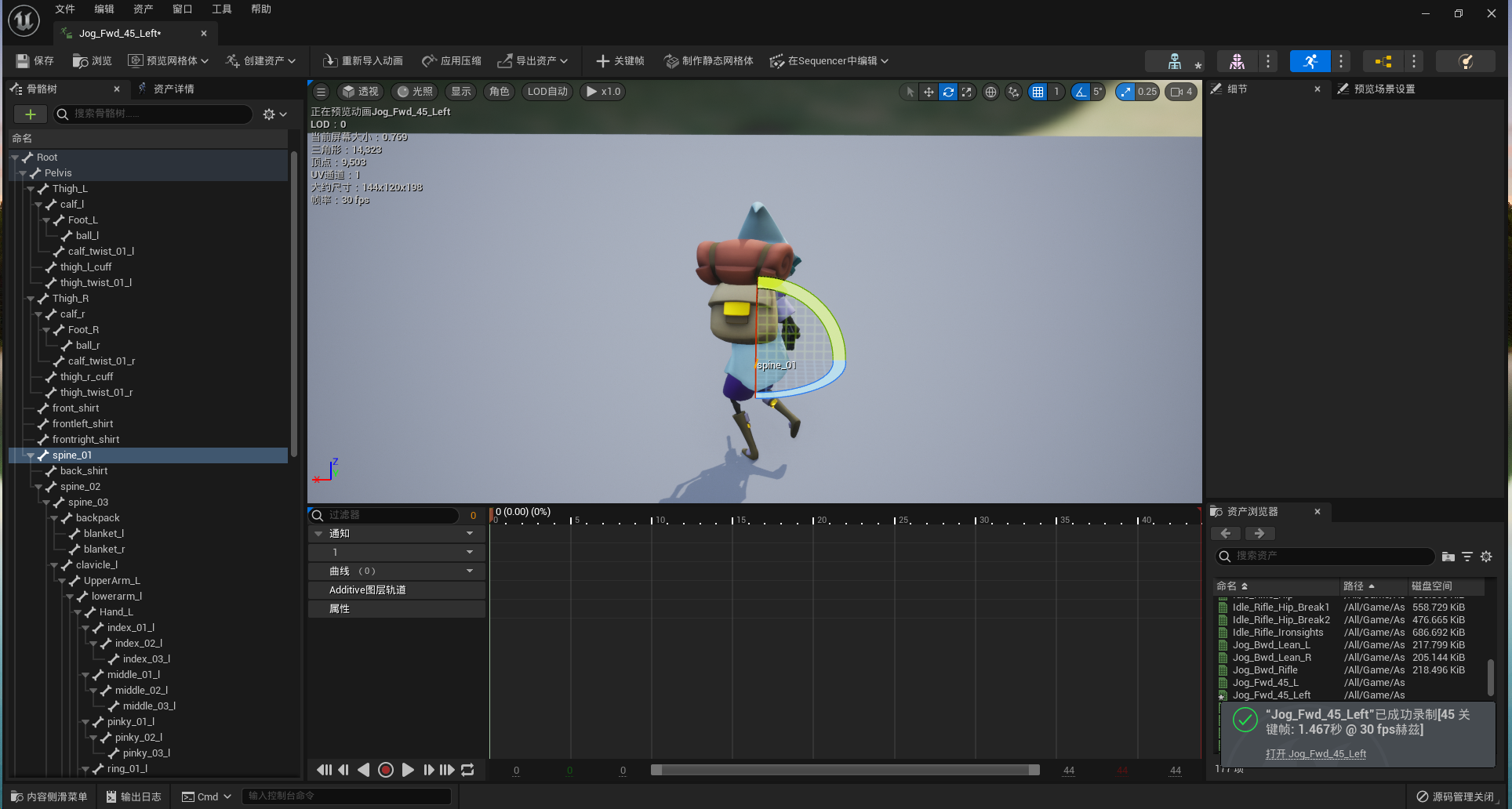Make static mesh from pose

coord(709,60)
